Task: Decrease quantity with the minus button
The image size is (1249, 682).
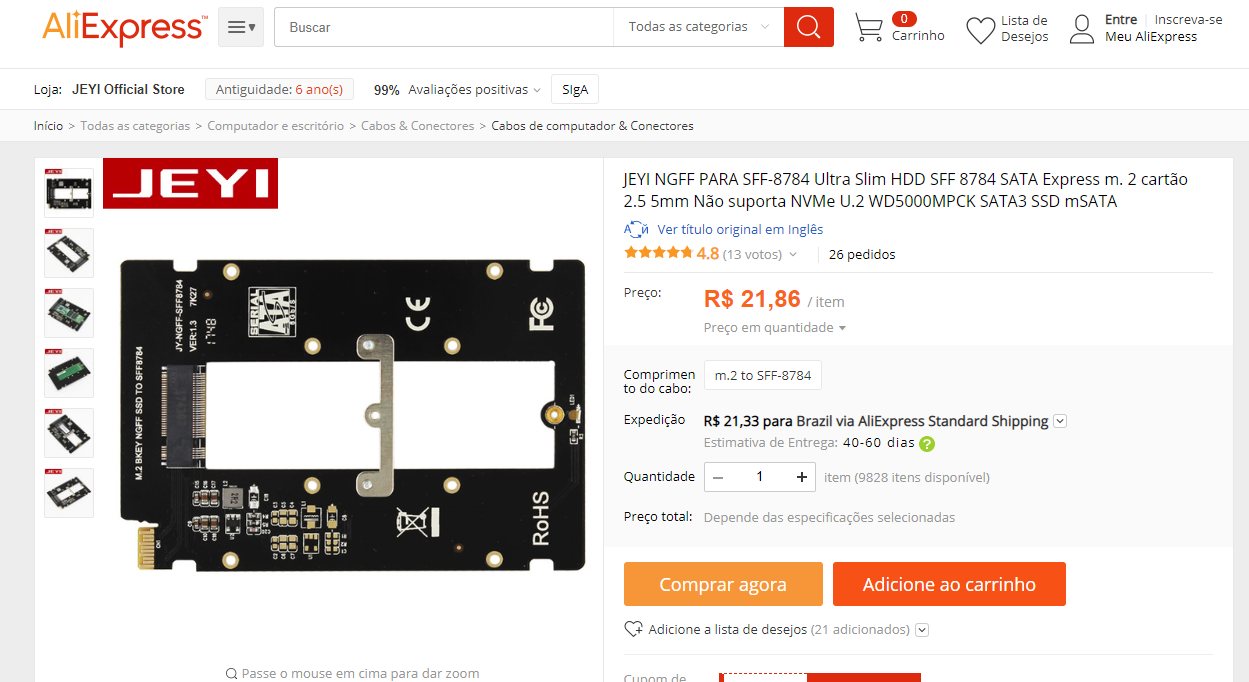Action: click(x=717, y=477)
